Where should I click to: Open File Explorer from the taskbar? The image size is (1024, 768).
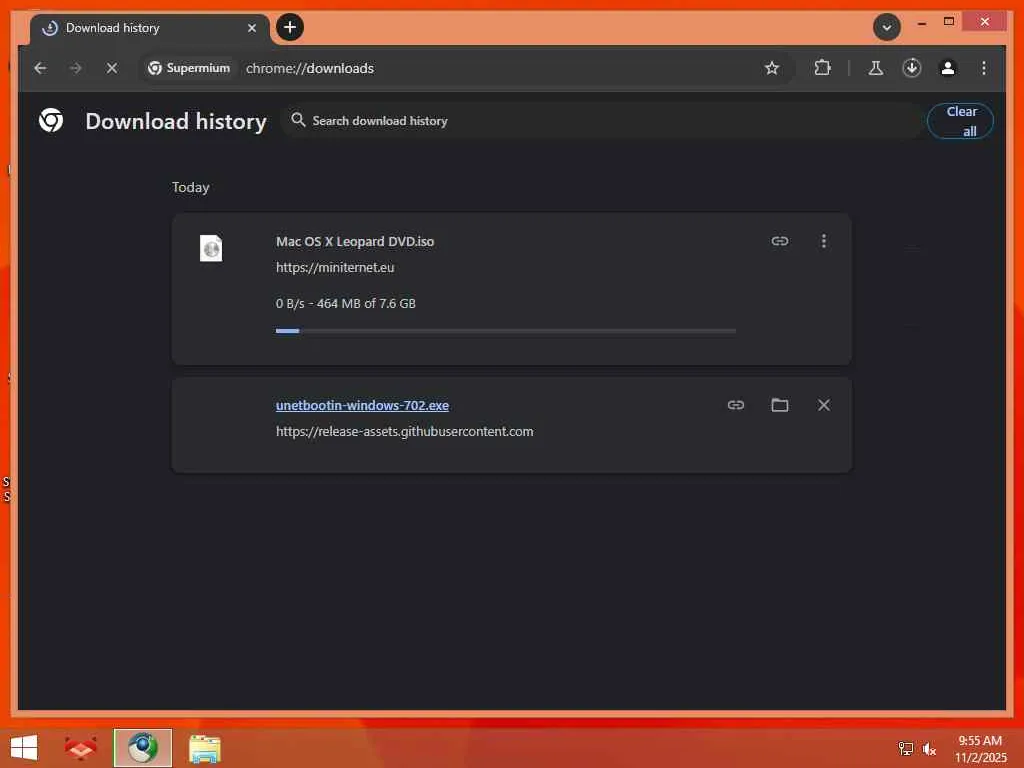tap(204, 748)
